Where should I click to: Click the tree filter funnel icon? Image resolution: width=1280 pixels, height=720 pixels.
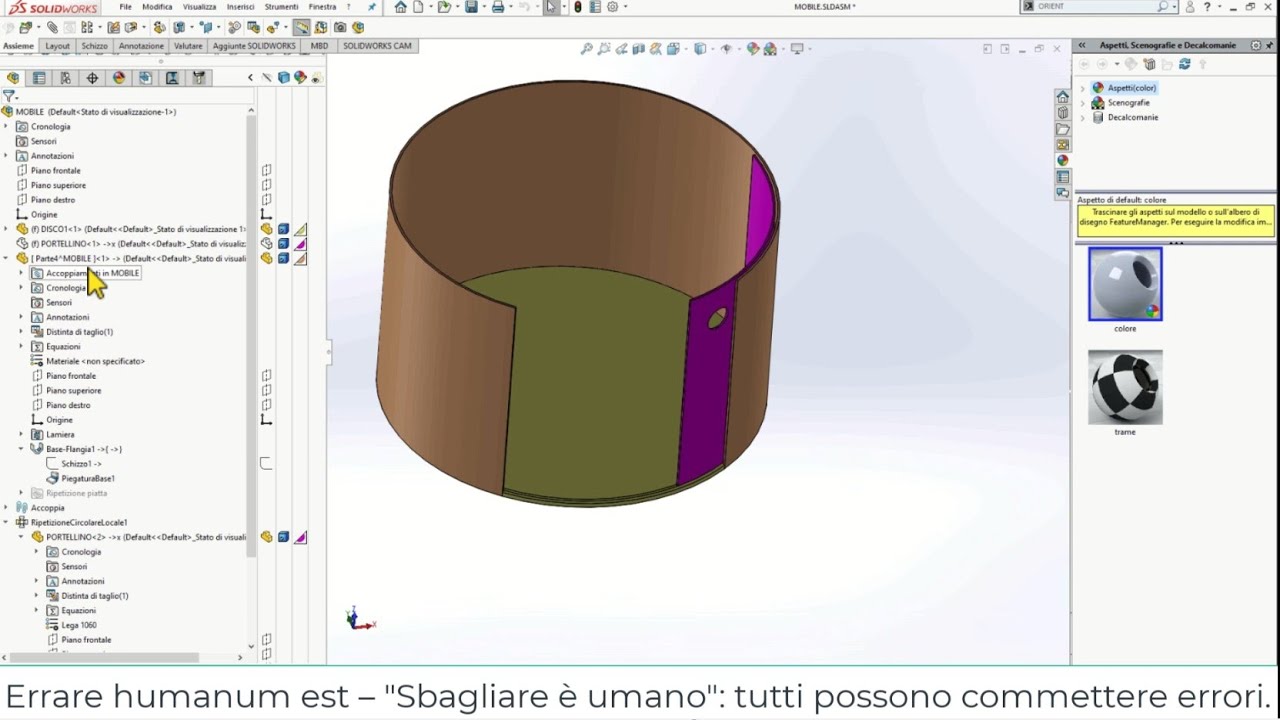[9, 97]
